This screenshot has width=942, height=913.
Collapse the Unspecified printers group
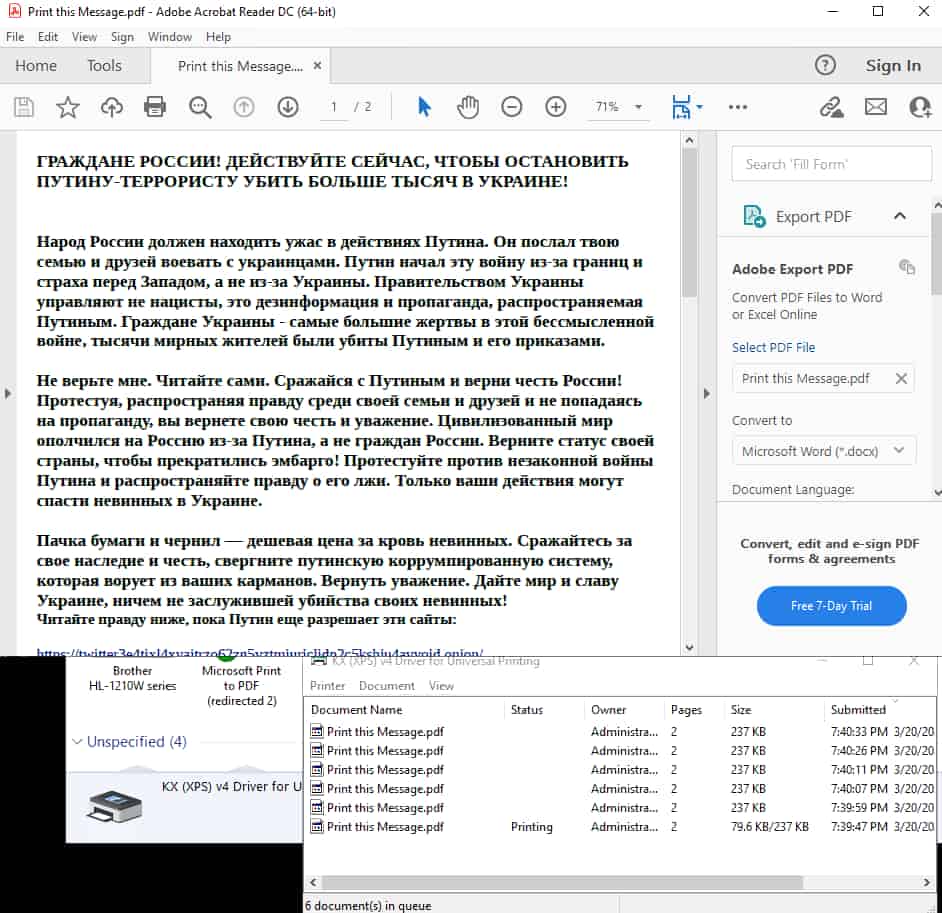tap(79, 742)
